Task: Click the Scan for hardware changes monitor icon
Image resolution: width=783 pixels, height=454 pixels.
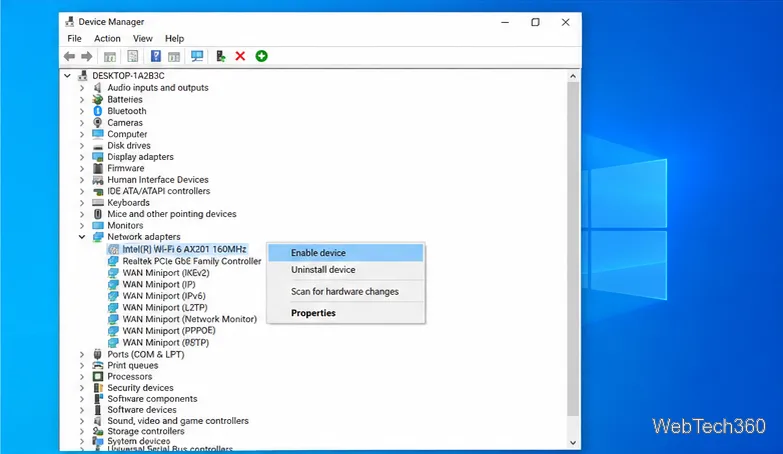Action: tap(197, 56)
